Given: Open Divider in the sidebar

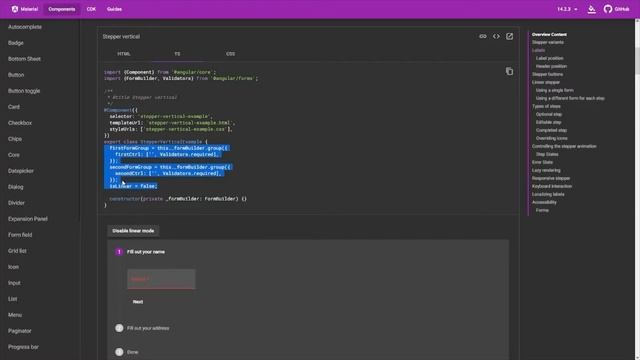Looking at the screenshot, I should [16, 203].
